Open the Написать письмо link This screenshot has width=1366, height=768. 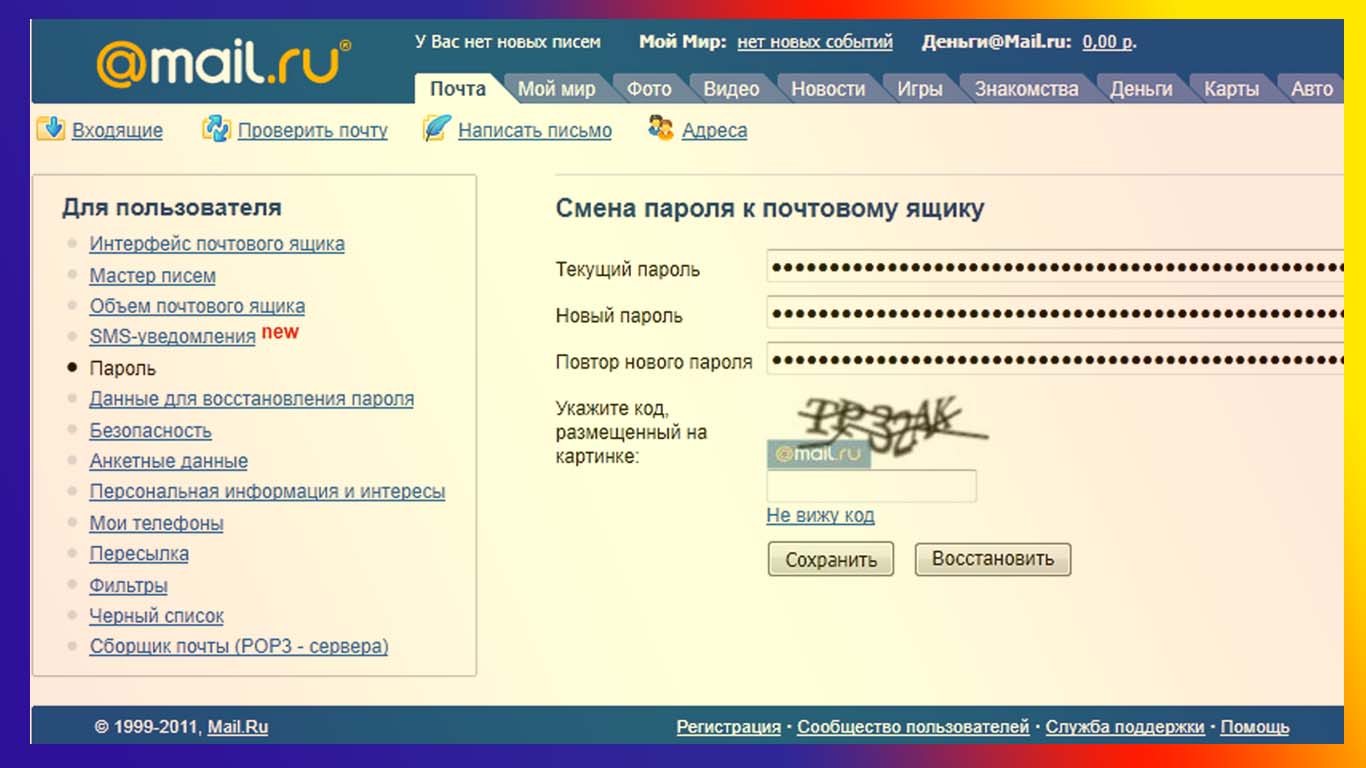pyautogui.click(x=535, y=130)
